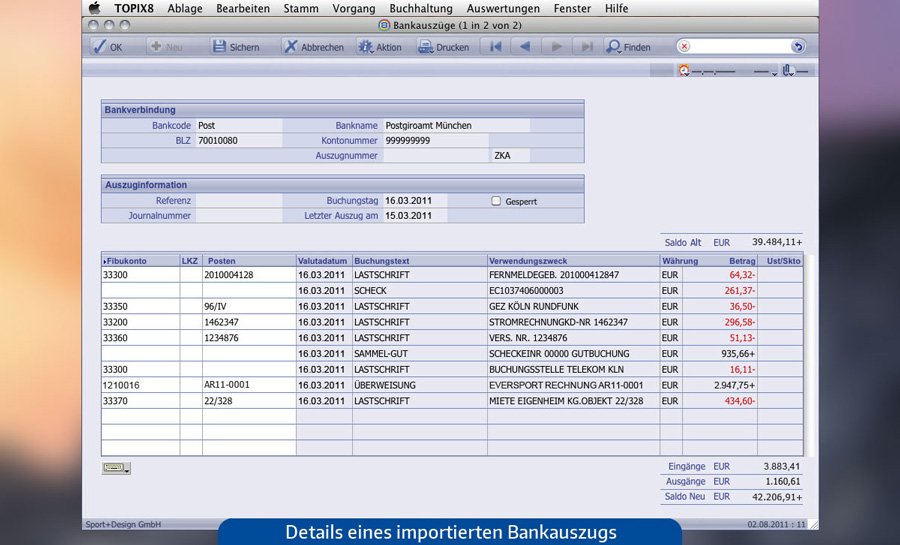Open the Vorgang menu
This screenshot has width=900, height=545.
pyautogui.click(x=354, y=8)
